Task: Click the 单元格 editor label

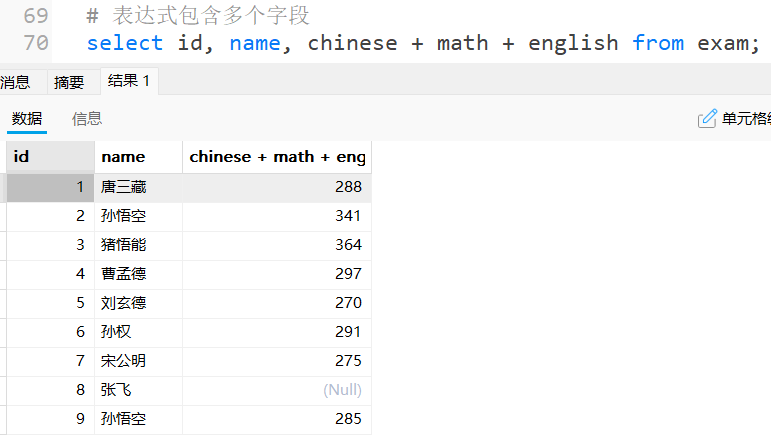Action: 746,118
